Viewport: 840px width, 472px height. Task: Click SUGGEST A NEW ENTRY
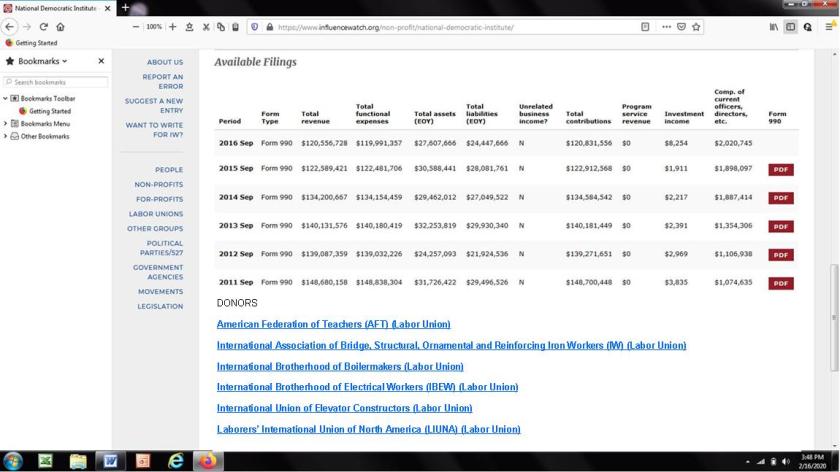tap(154, 106)
